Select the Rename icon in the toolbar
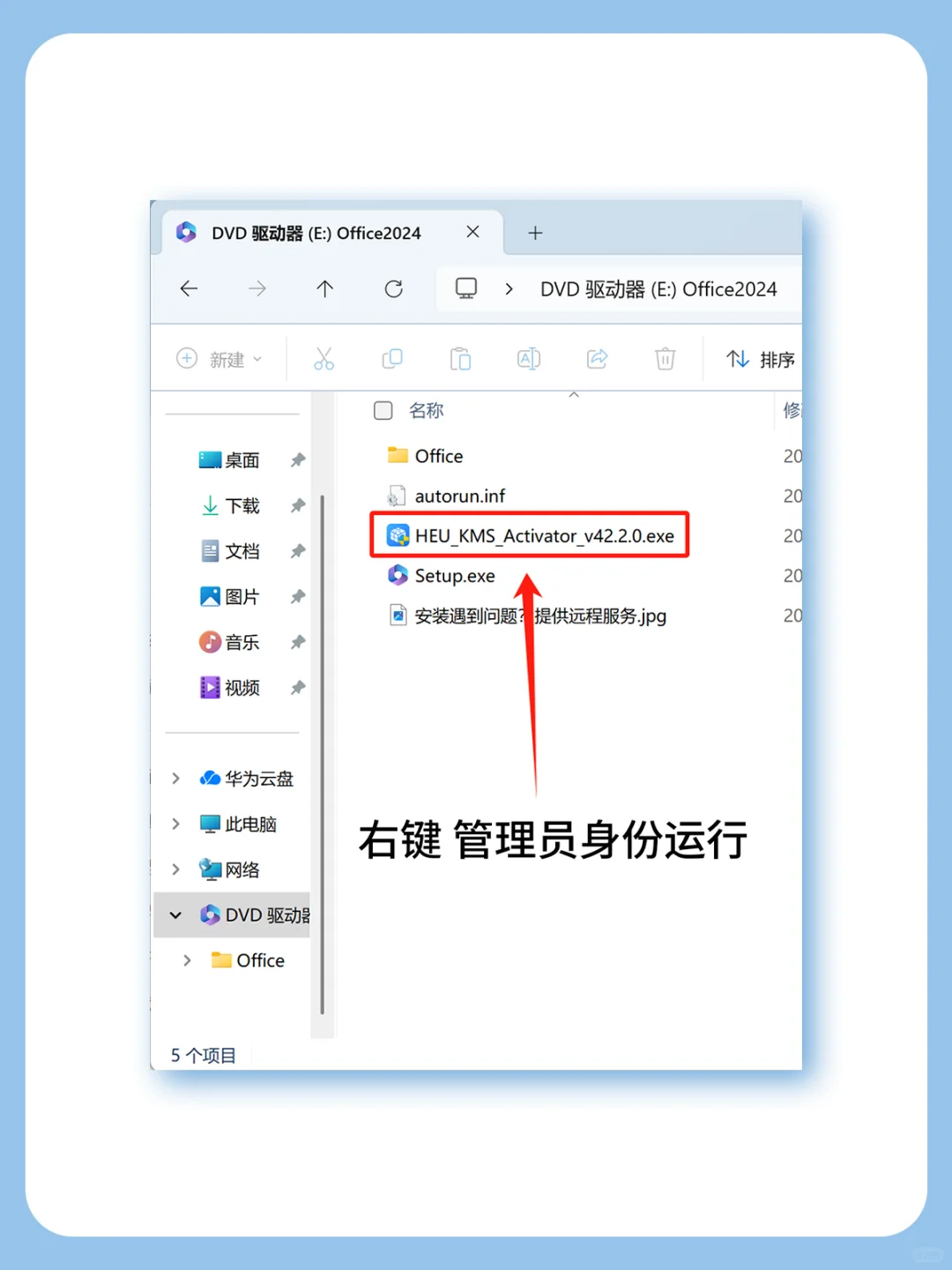 tap(528, 359)
